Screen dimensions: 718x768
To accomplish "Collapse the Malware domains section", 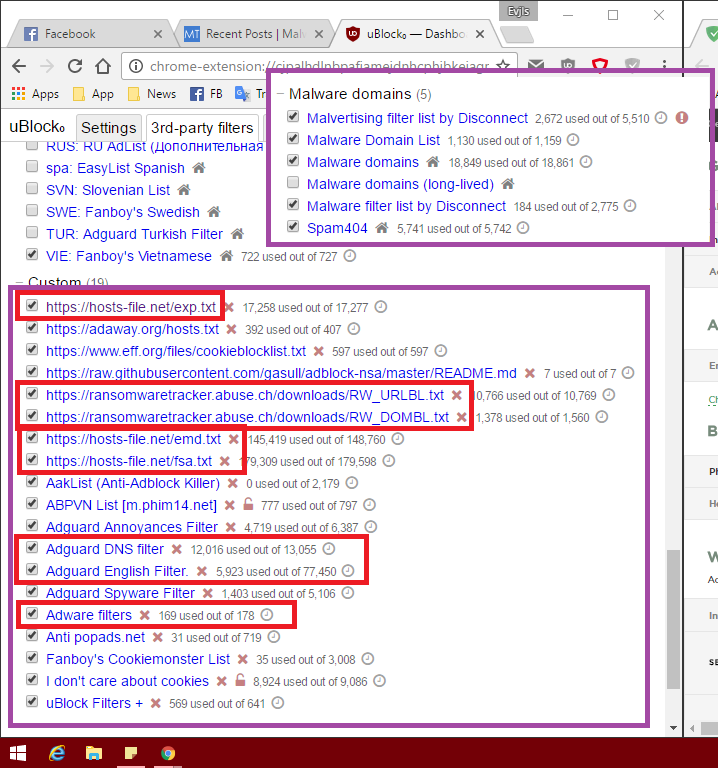I will click(x=281, y=94).
